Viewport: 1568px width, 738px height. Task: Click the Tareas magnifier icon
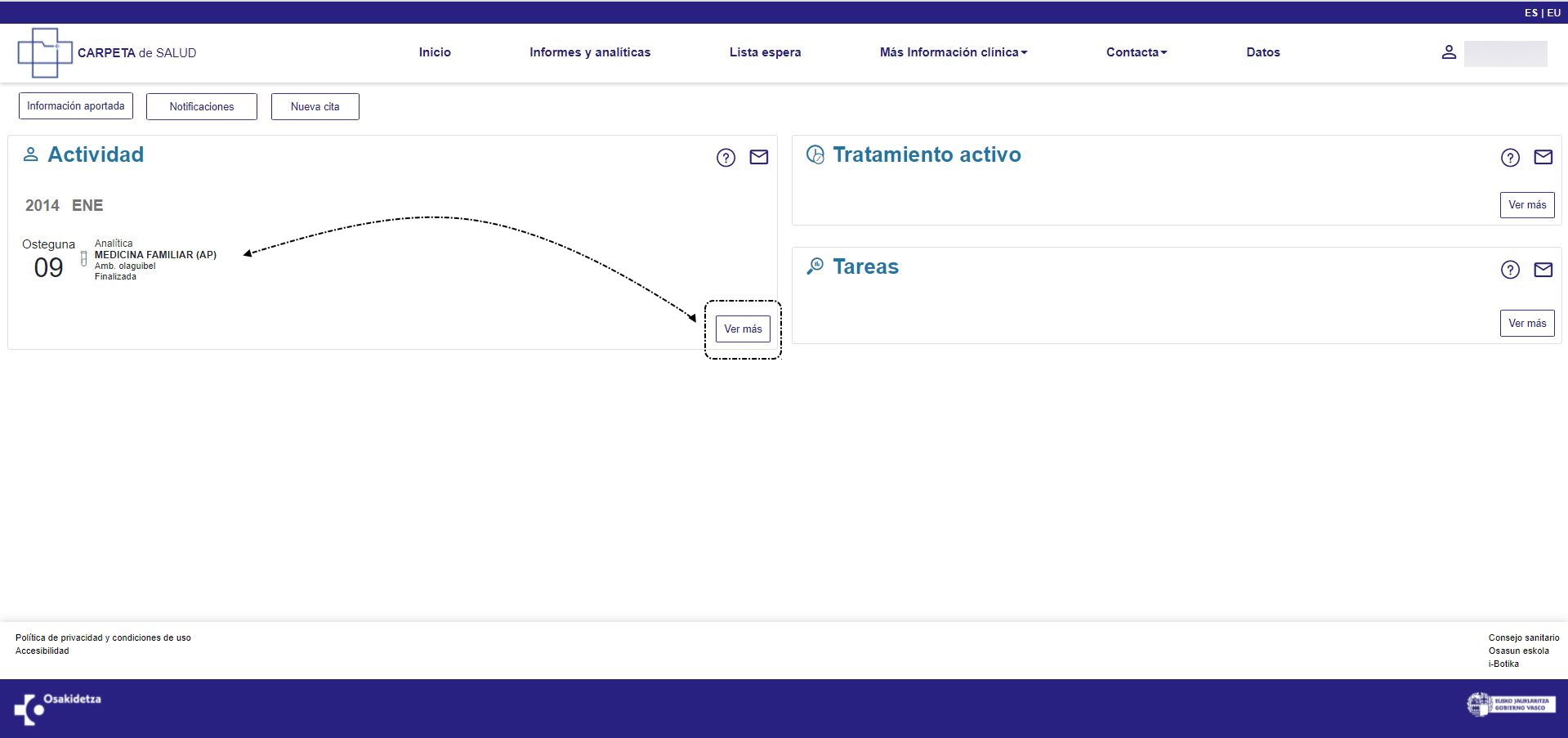[815, 266]
